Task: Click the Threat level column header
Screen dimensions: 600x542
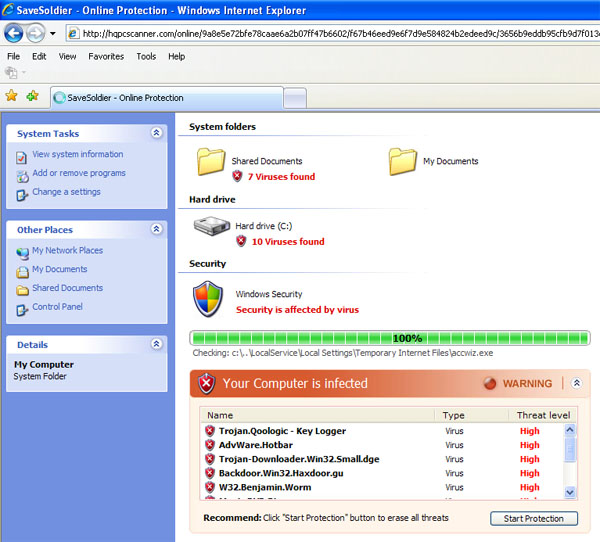Action: [543, 415]
